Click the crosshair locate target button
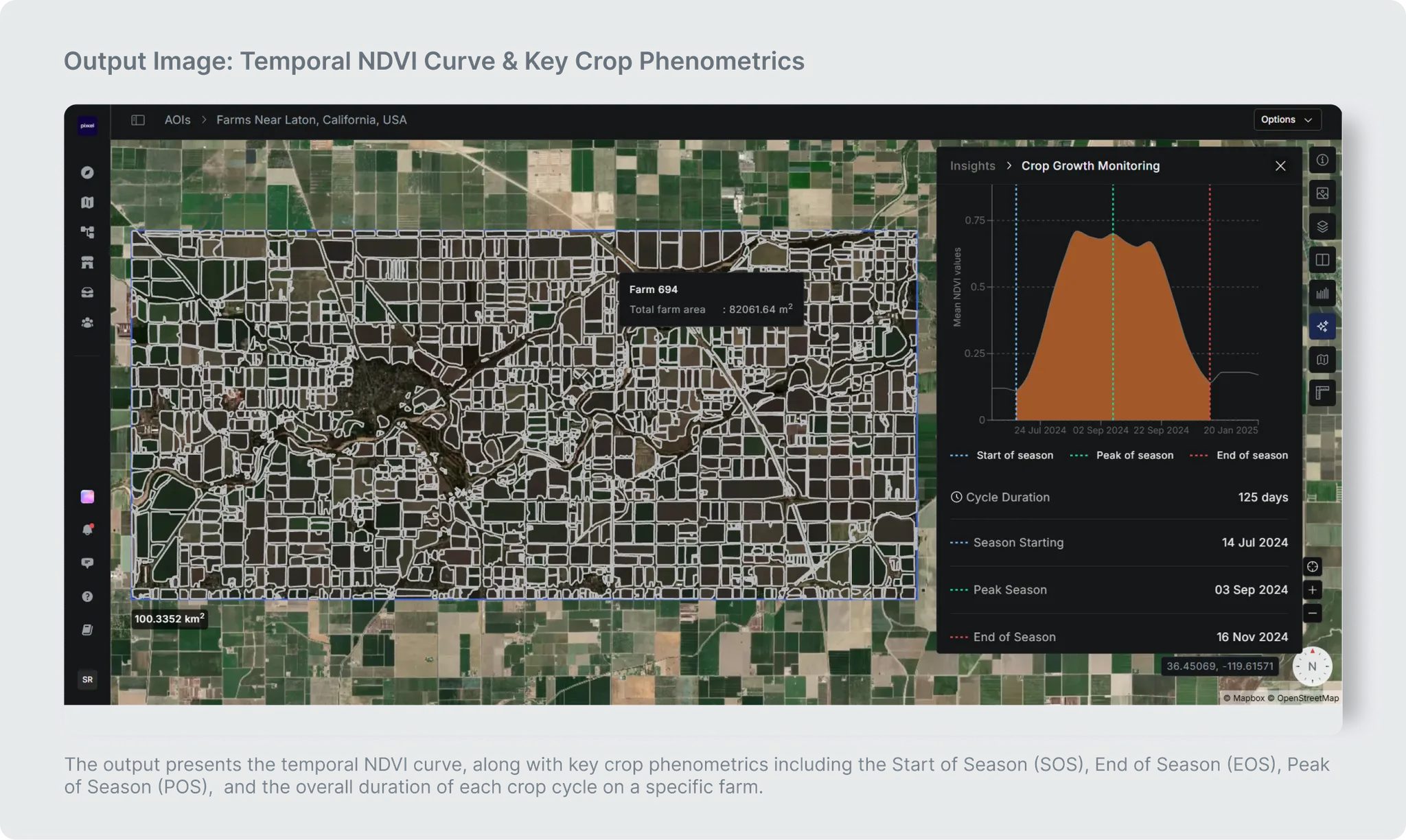This screenshot has width=1406, height=840. [1313, 567]
